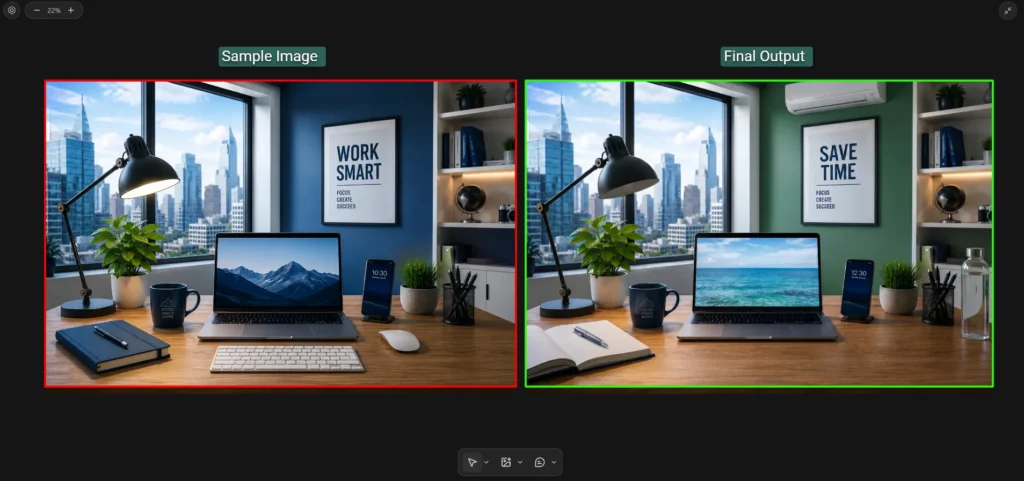Open the pointer tool options chevron
The height and width of the screenshot is (481, 1024).
tap(487, 462)
